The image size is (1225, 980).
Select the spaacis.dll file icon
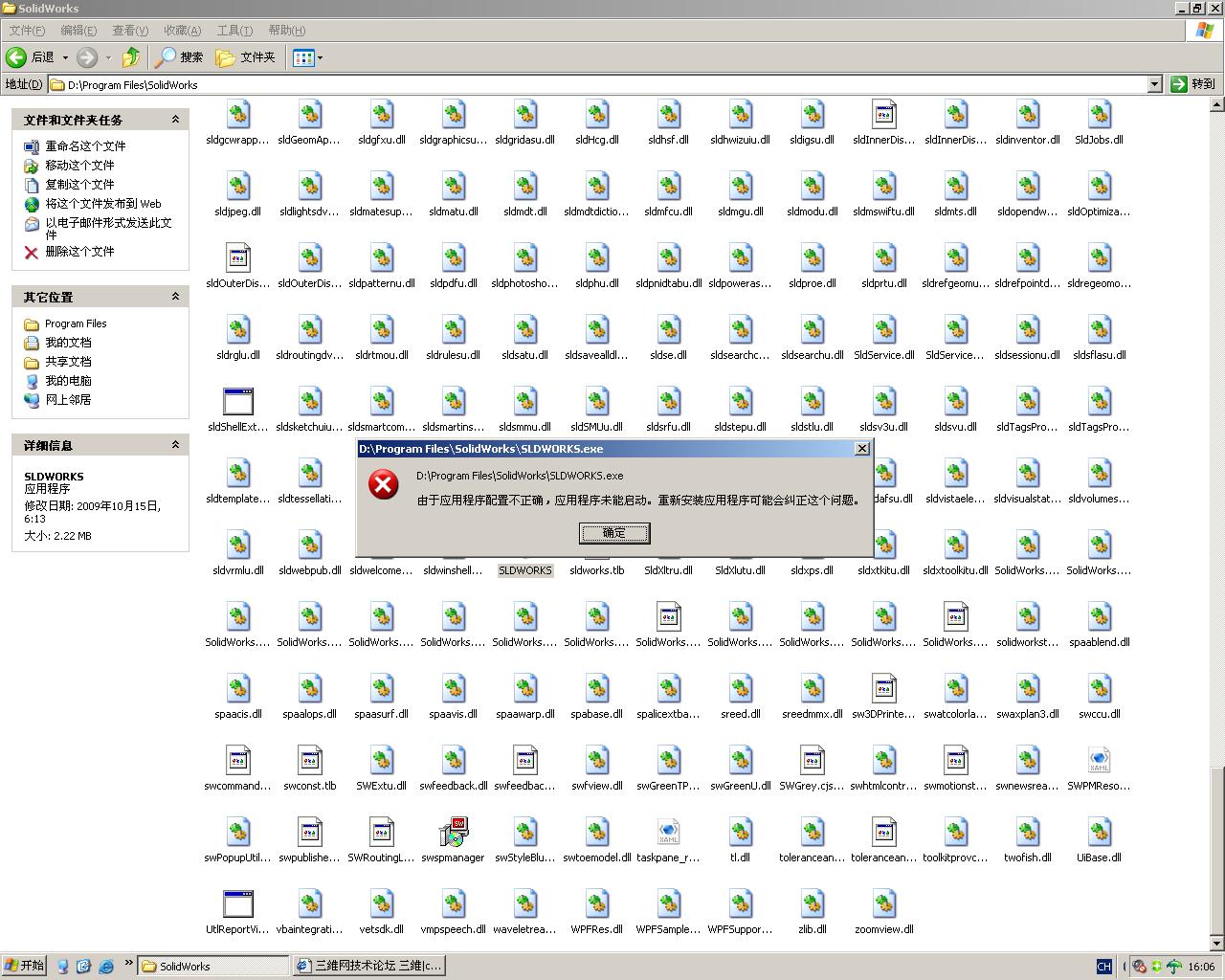point(238,689)
